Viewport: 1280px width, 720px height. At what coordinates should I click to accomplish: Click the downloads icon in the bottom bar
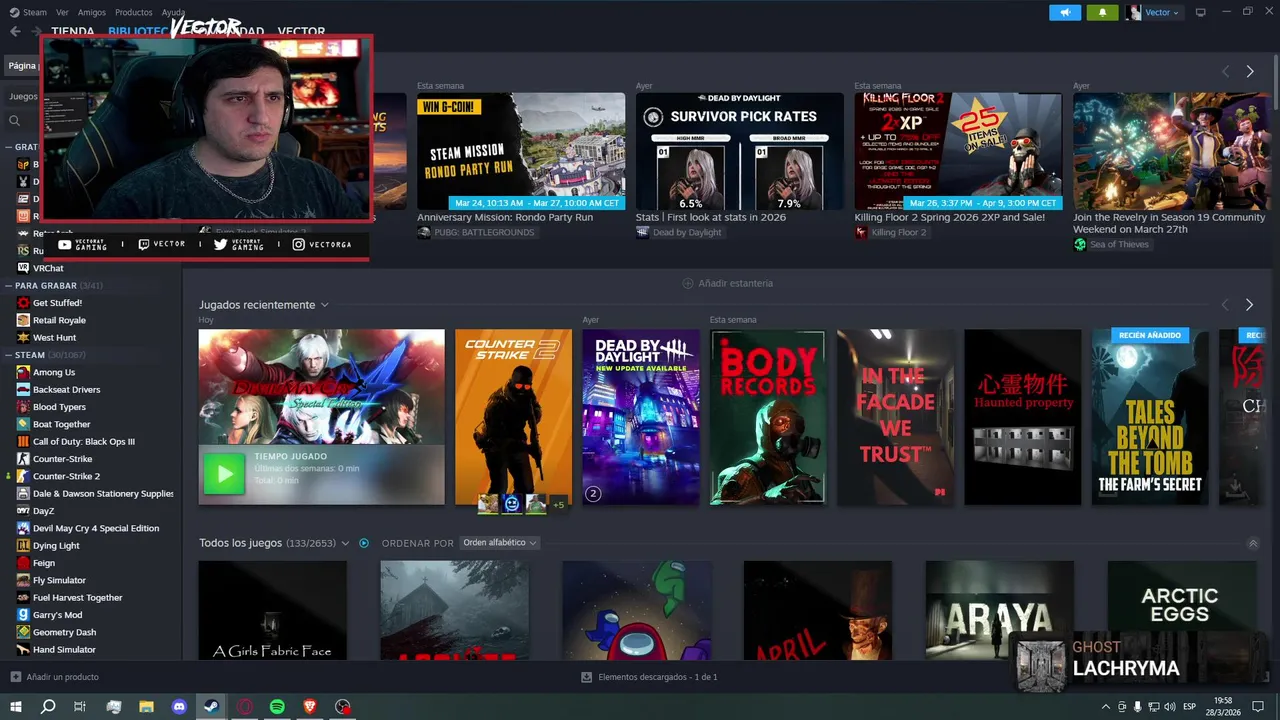(x=587, y=677)
